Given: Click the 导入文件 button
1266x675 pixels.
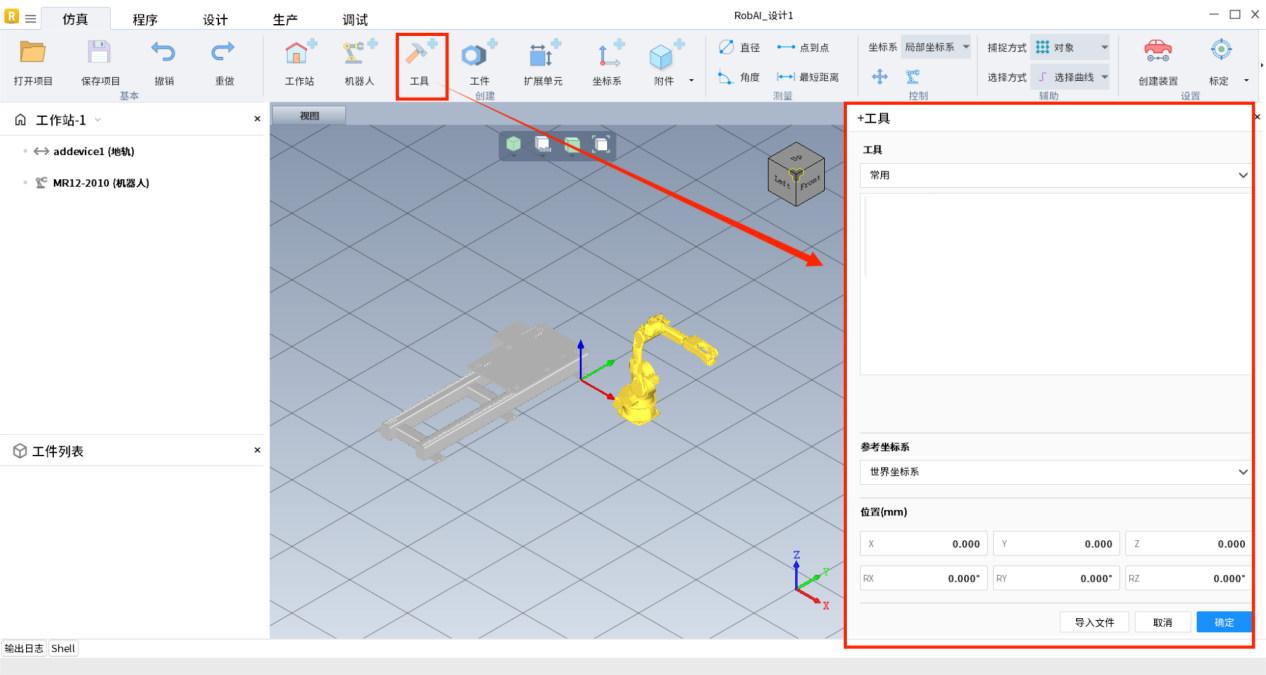Looking at the screenshot, I should click(1094, 622).
